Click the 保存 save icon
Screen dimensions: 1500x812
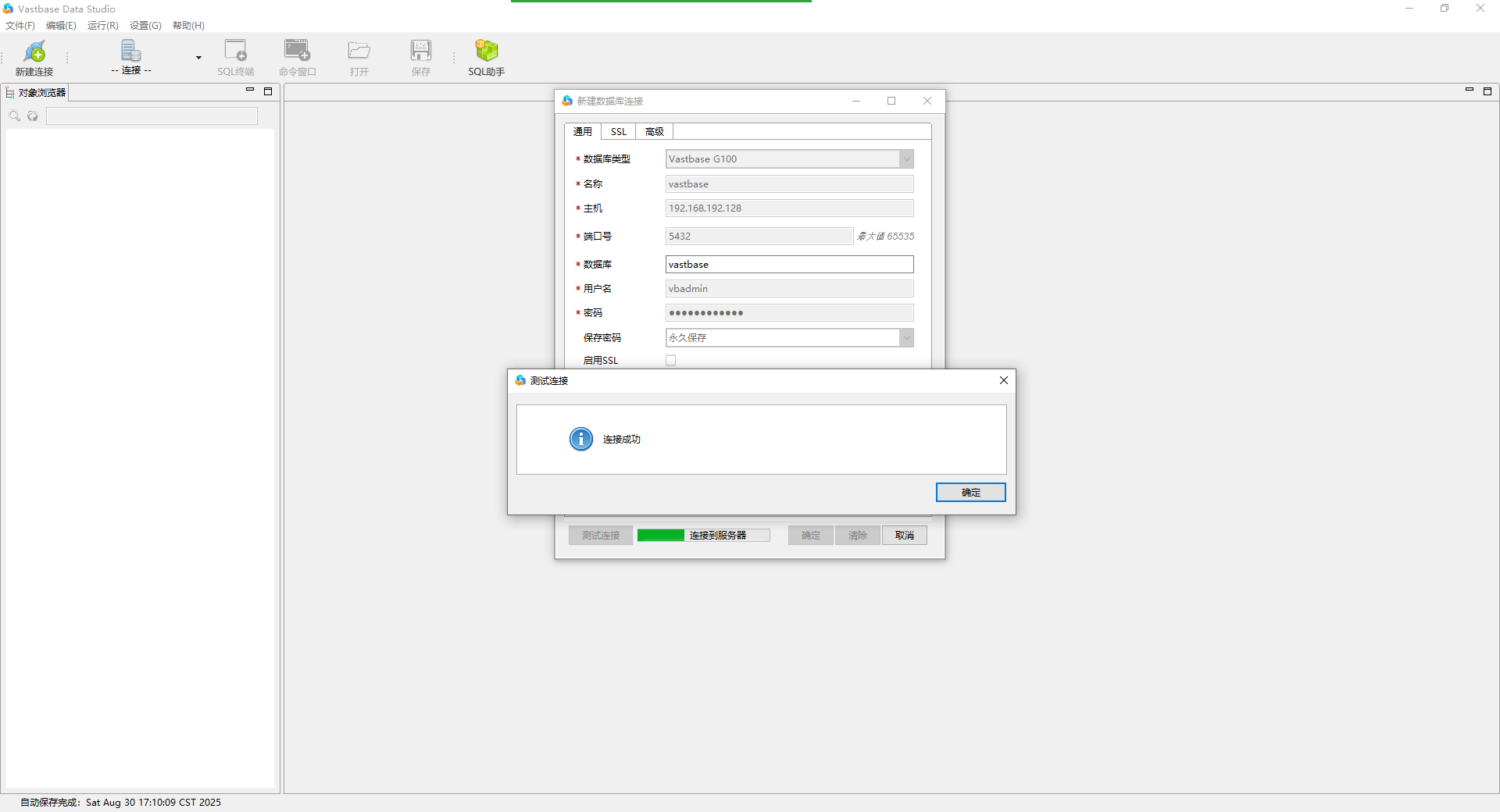click(420, 59)
